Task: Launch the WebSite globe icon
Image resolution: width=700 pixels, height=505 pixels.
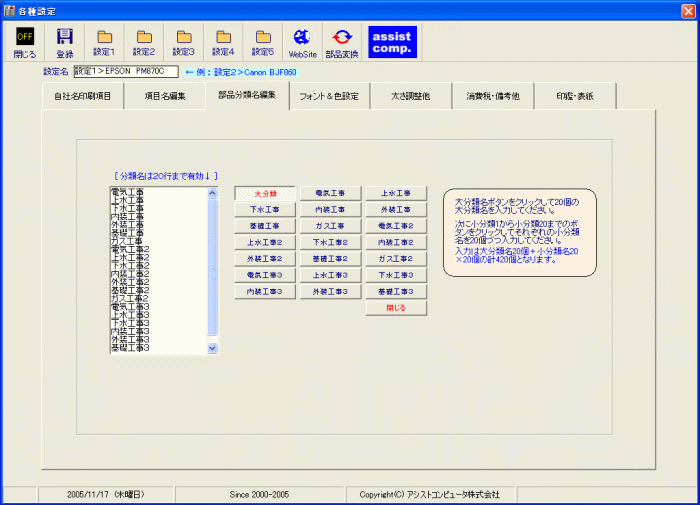Action: (x=302, y=43)
